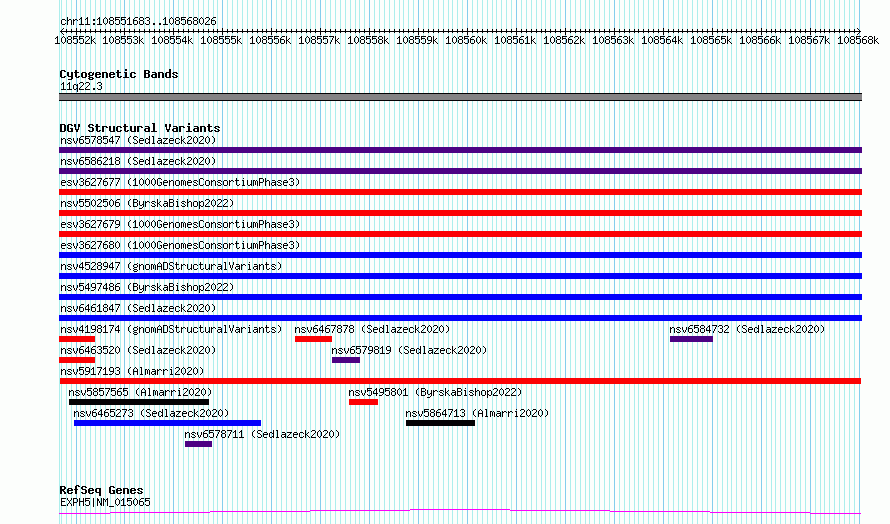Open variant nsv6578547 (Sedlazeck2020) label
Viewport: 890px width, 524px height.
point(138,140)
